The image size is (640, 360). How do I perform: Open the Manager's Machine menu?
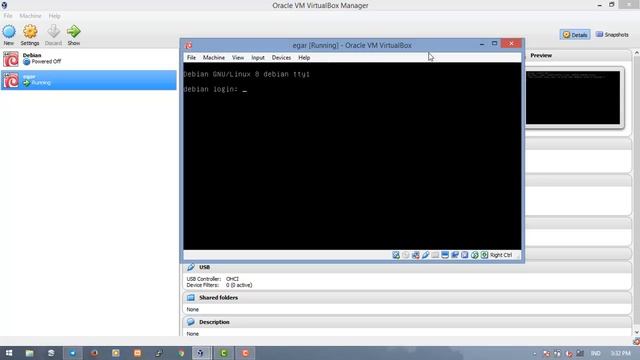click(30, 16)
